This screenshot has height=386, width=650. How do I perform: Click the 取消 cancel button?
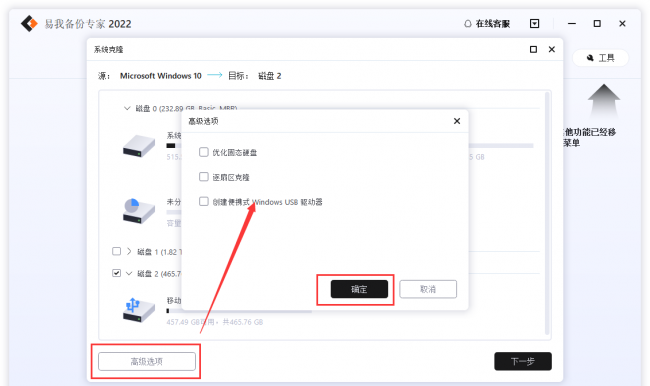click(428, 289)
